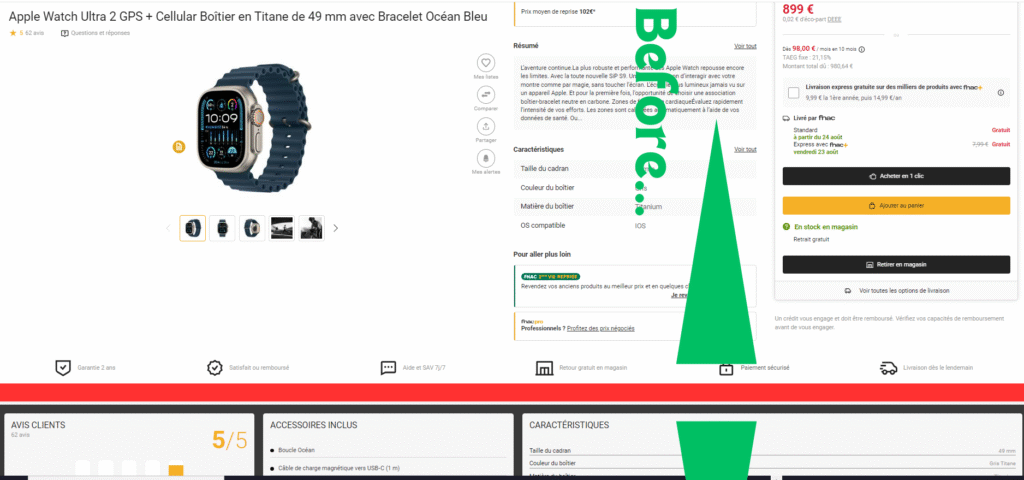
Task: Check the Livraison express gratuite Fnac+ checkbox
Action: pos(793,93)
